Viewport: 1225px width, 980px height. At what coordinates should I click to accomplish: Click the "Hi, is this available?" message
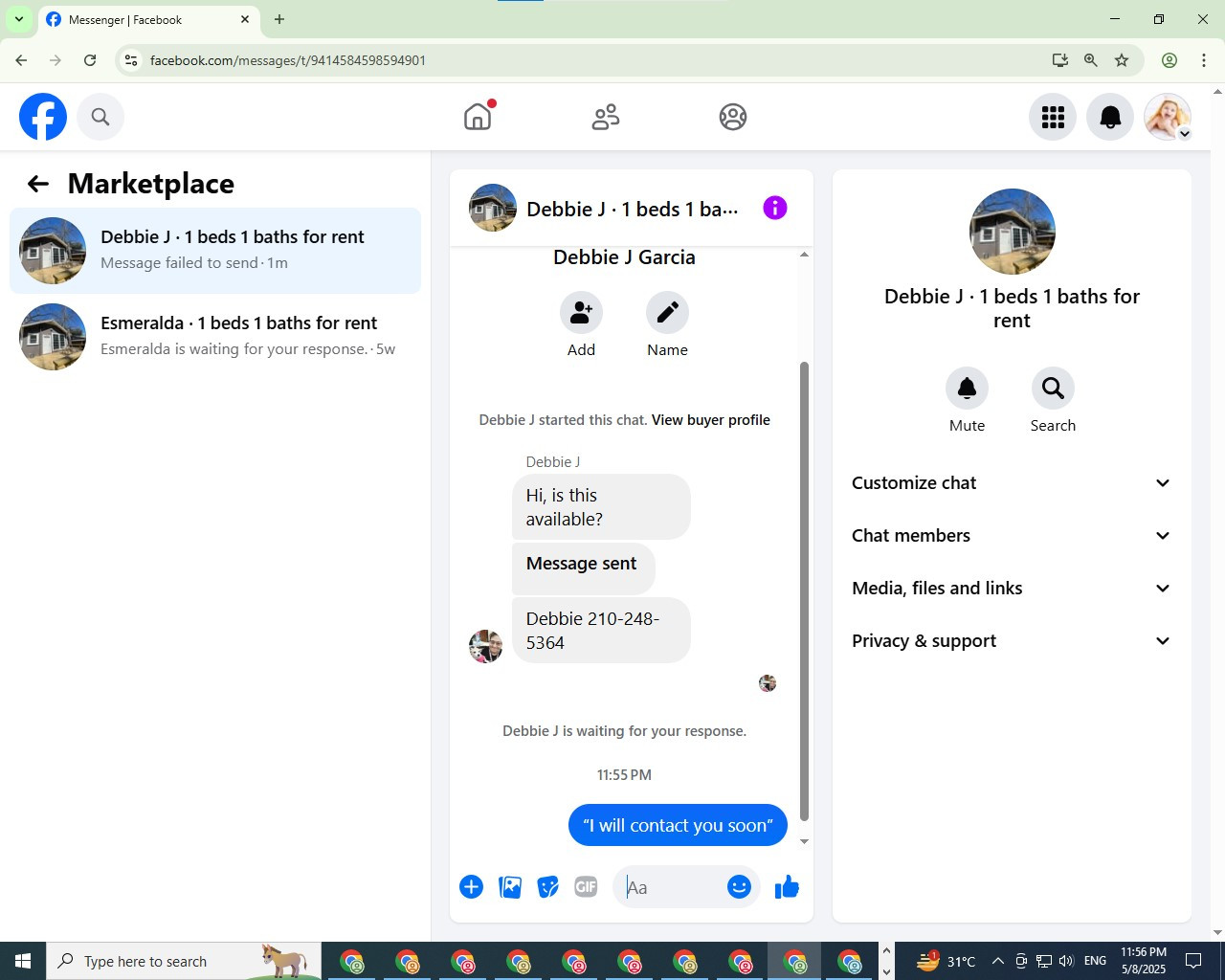pos(601,507)
